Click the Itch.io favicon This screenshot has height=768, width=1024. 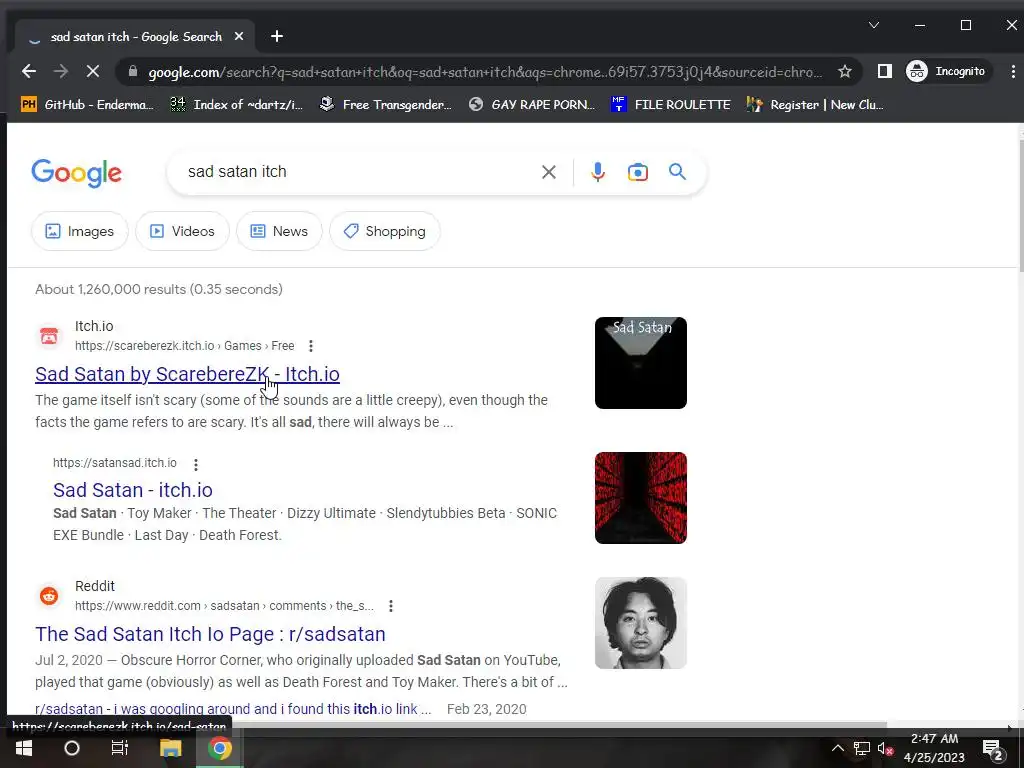click(49, 336)
